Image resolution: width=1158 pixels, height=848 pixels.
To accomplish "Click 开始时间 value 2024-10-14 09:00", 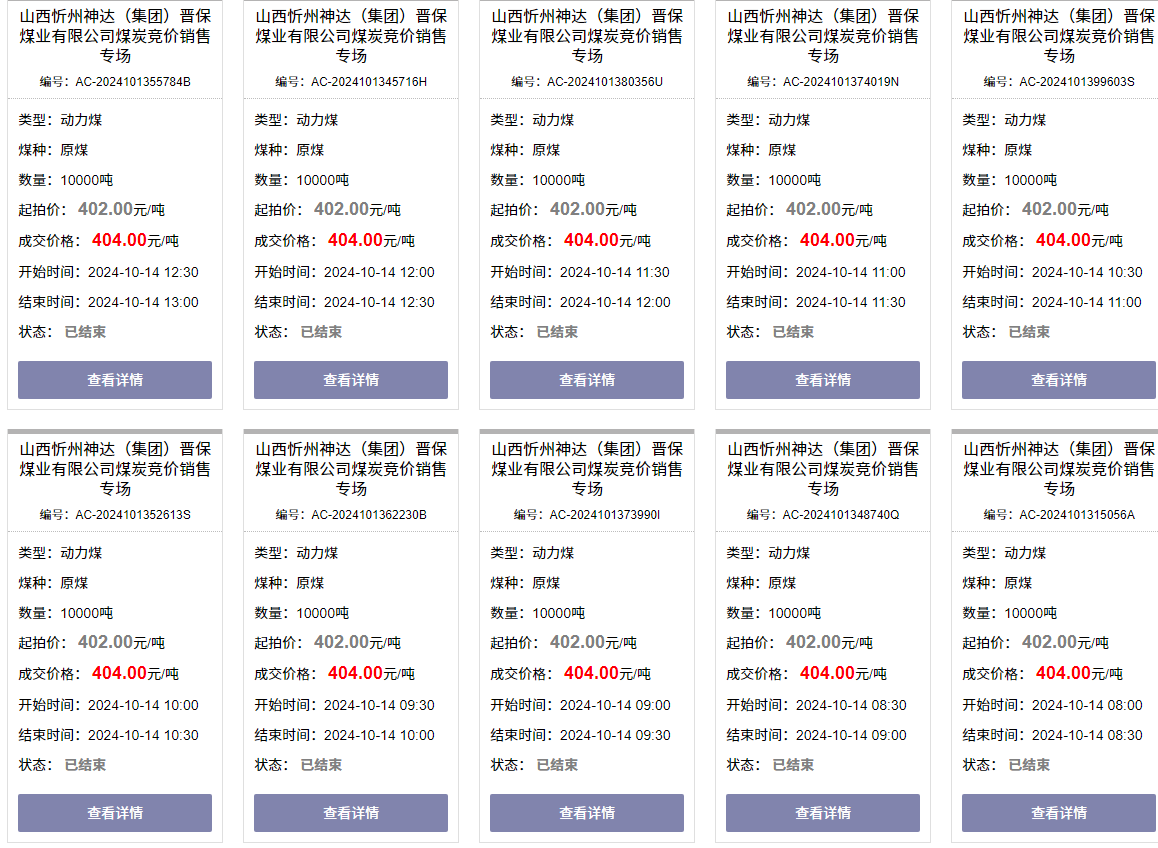I will click(x=615, y=705).
